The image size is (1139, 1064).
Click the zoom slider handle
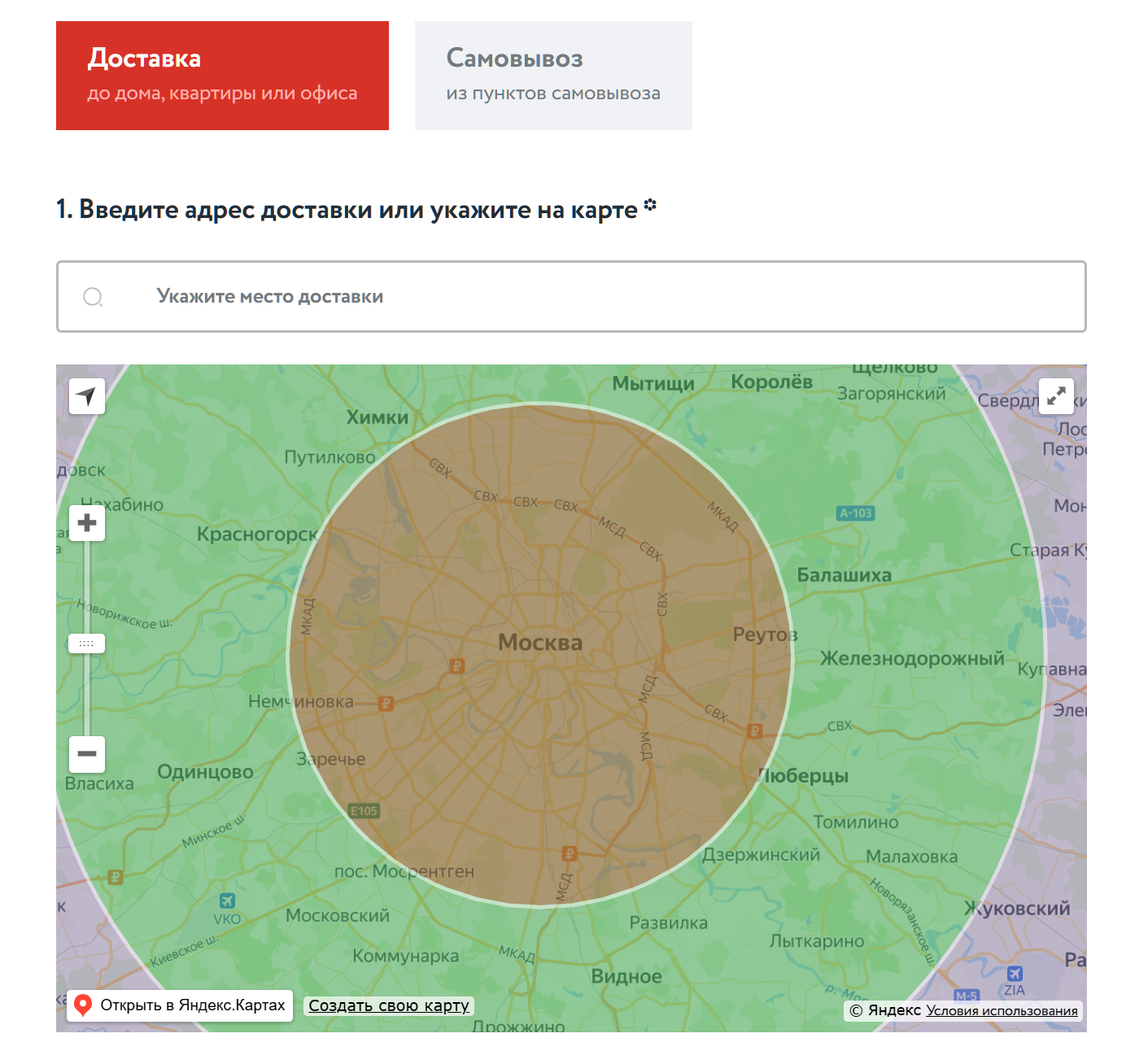pyautogui.click(x=86, y=643)
